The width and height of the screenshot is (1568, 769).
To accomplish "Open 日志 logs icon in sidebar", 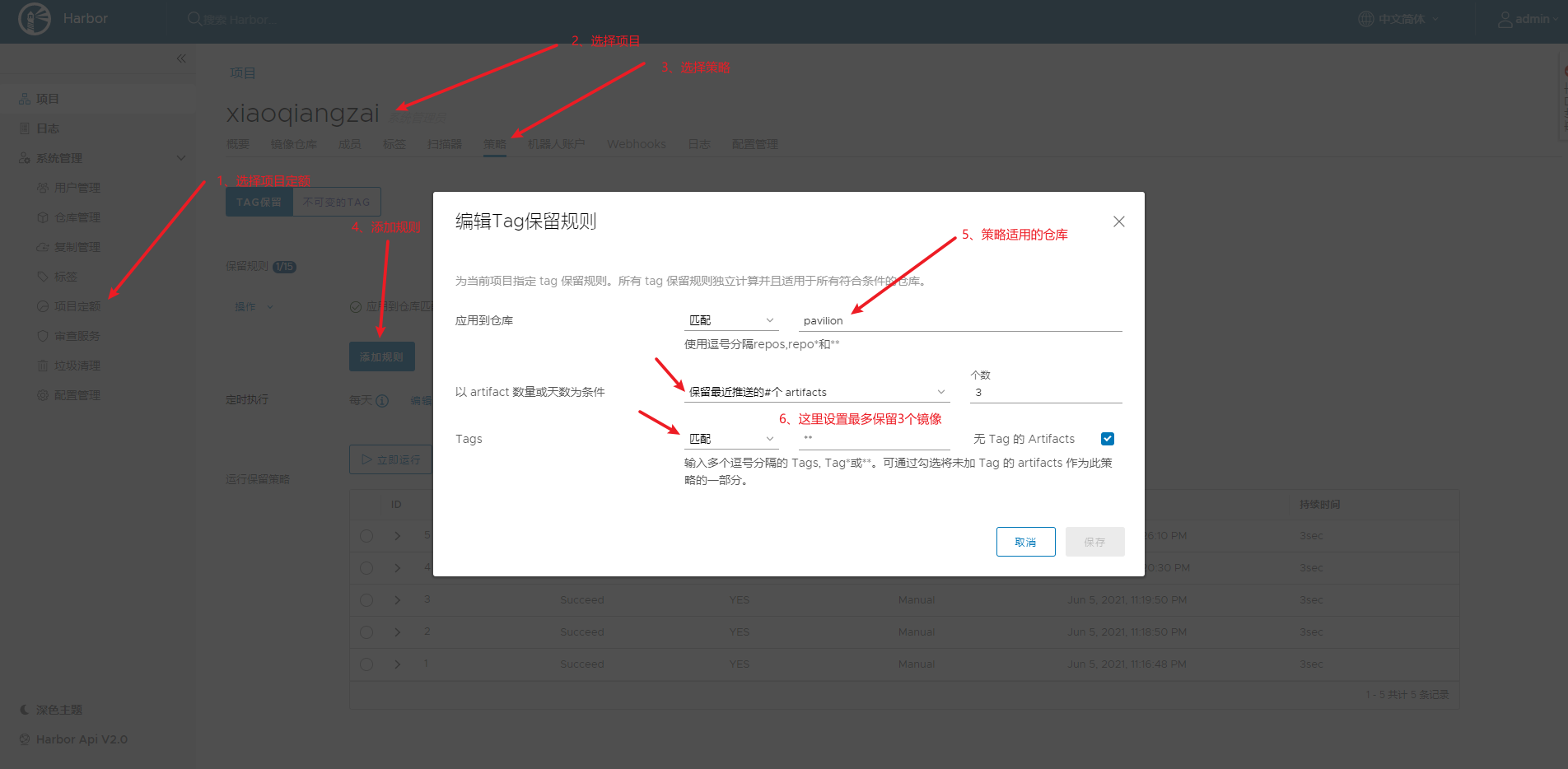I will (25, 128).
